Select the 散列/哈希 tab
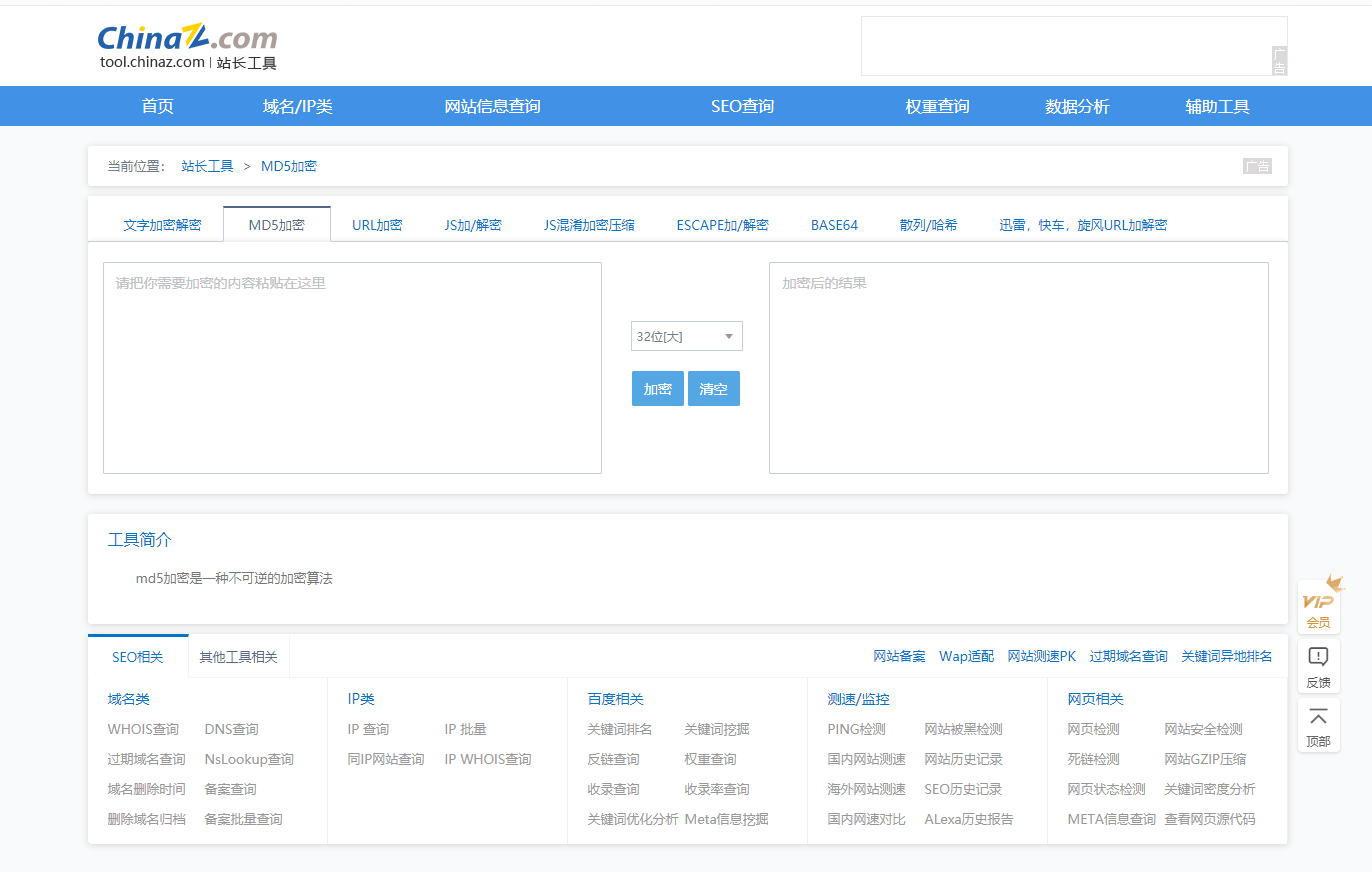This screenshot has width=1372, height=872. pos(929,224)
